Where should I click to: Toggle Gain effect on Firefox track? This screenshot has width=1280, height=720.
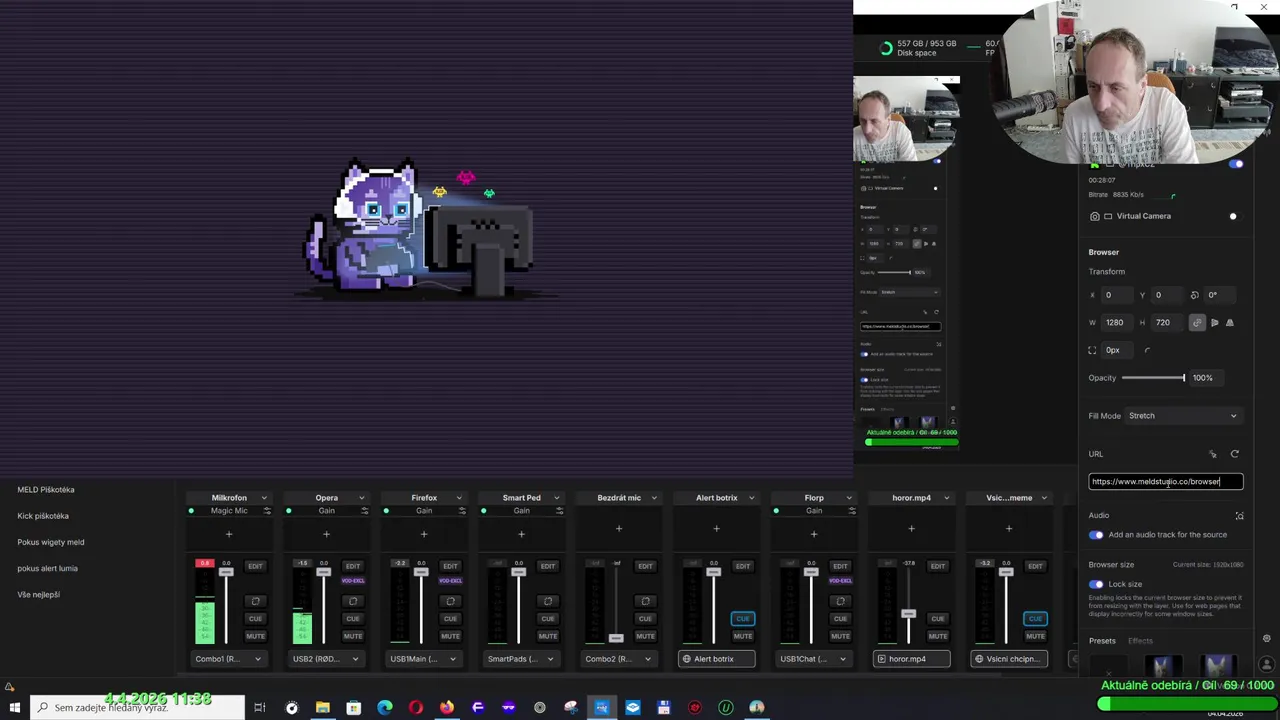click(386, 511)
